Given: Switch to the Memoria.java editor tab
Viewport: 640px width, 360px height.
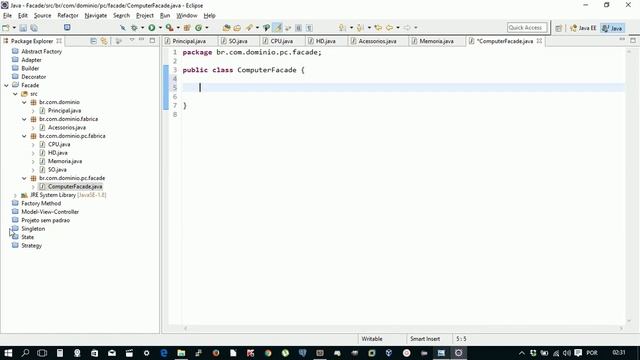Looking at the screenshot, I should click(x=436, y=41).
